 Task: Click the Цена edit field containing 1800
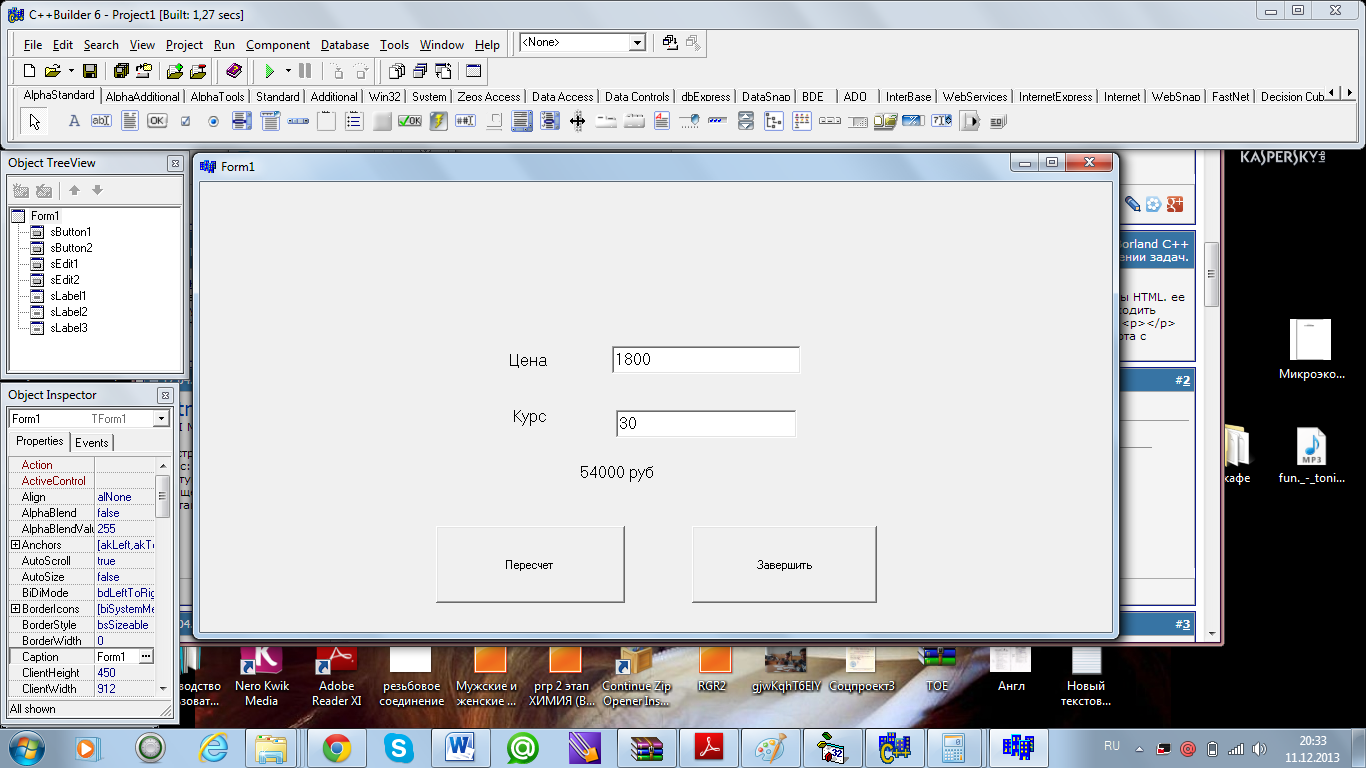(x=706, y=360)
